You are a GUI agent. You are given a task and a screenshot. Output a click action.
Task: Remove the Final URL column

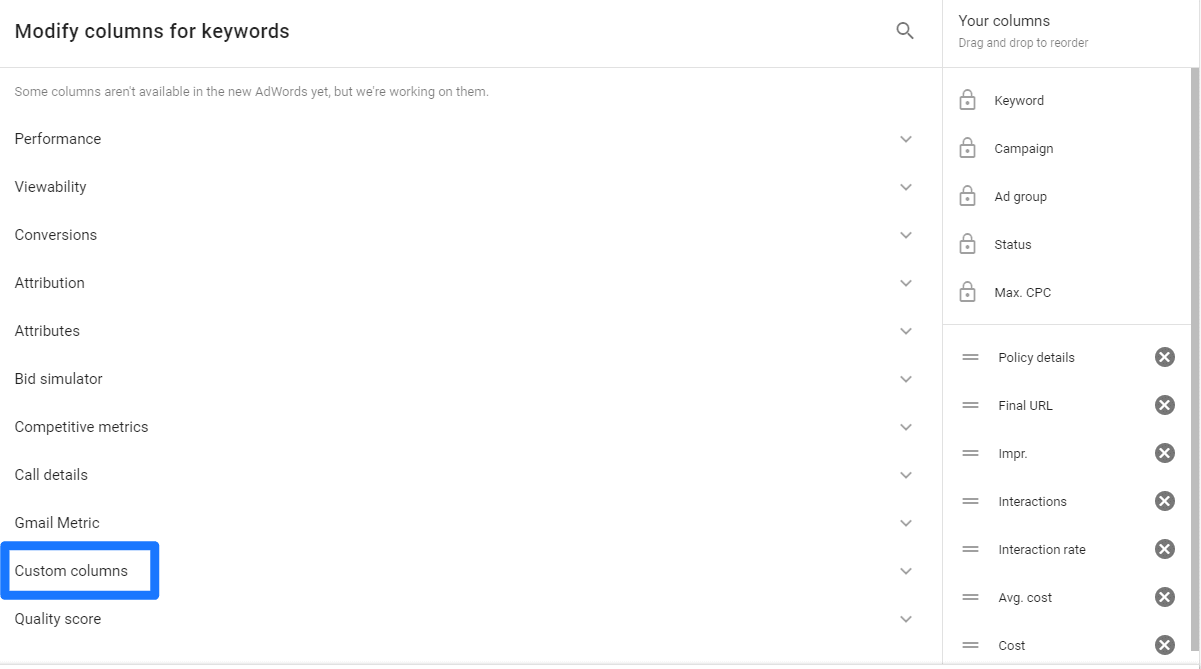pyautogui.click(x=1165, y=405)
